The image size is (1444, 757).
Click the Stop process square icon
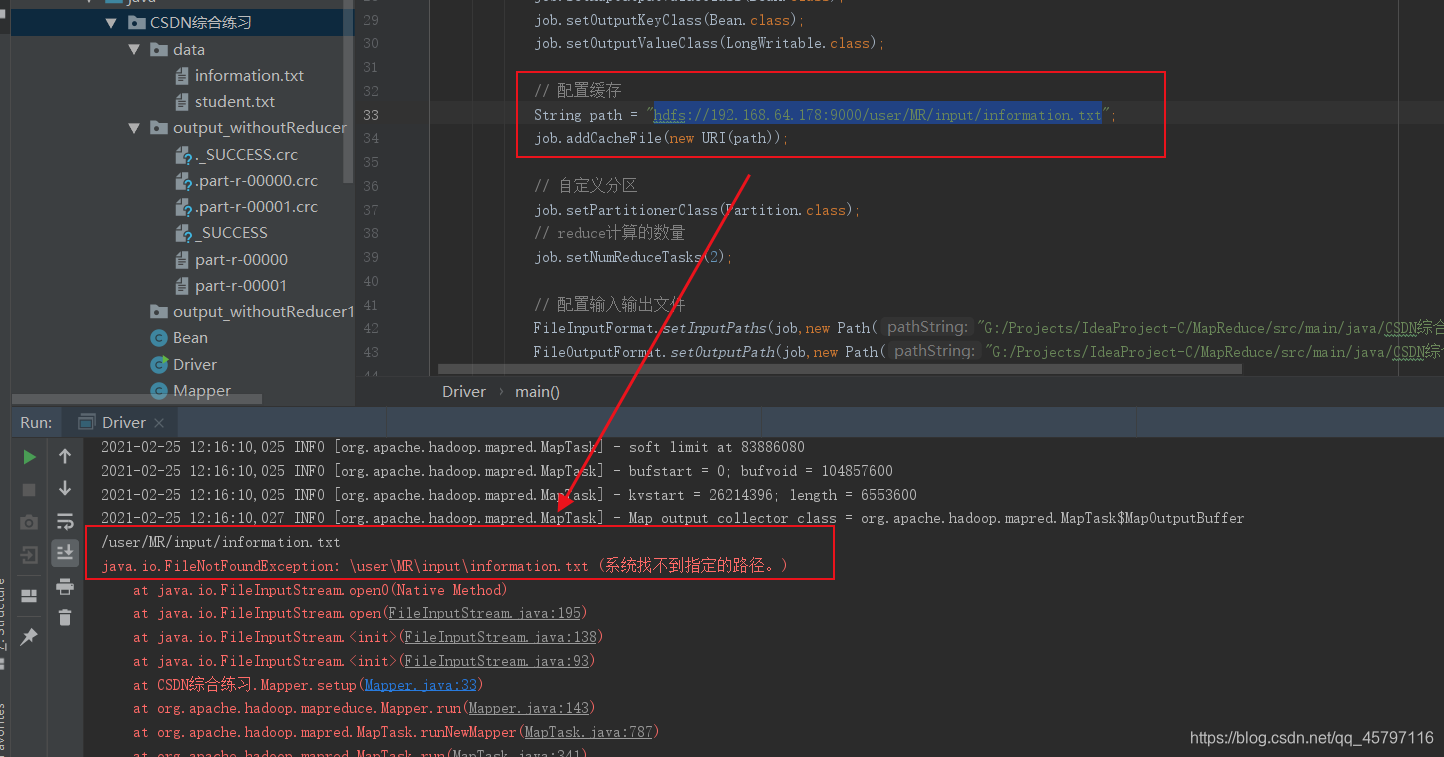point(29,490)
